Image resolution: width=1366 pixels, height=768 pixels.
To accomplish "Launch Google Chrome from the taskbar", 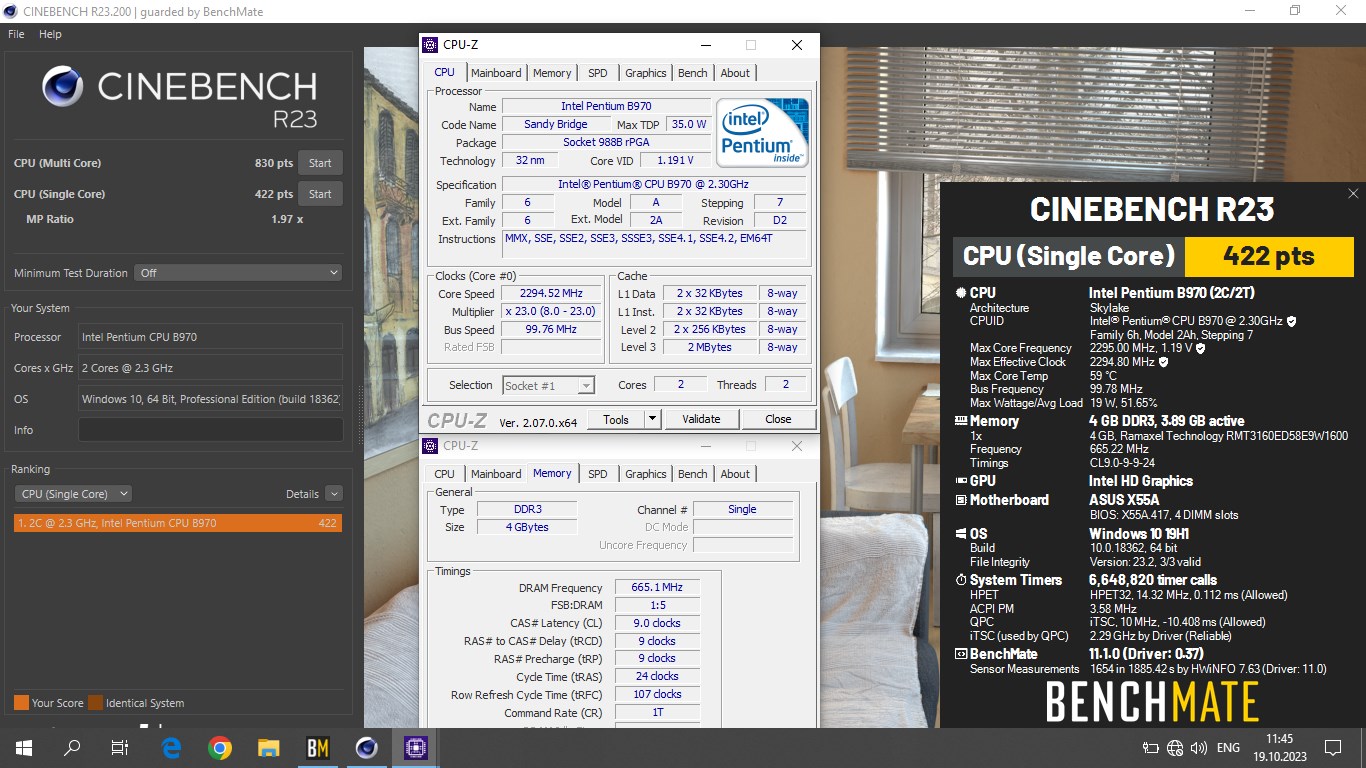I will click(x=220, y=747).
